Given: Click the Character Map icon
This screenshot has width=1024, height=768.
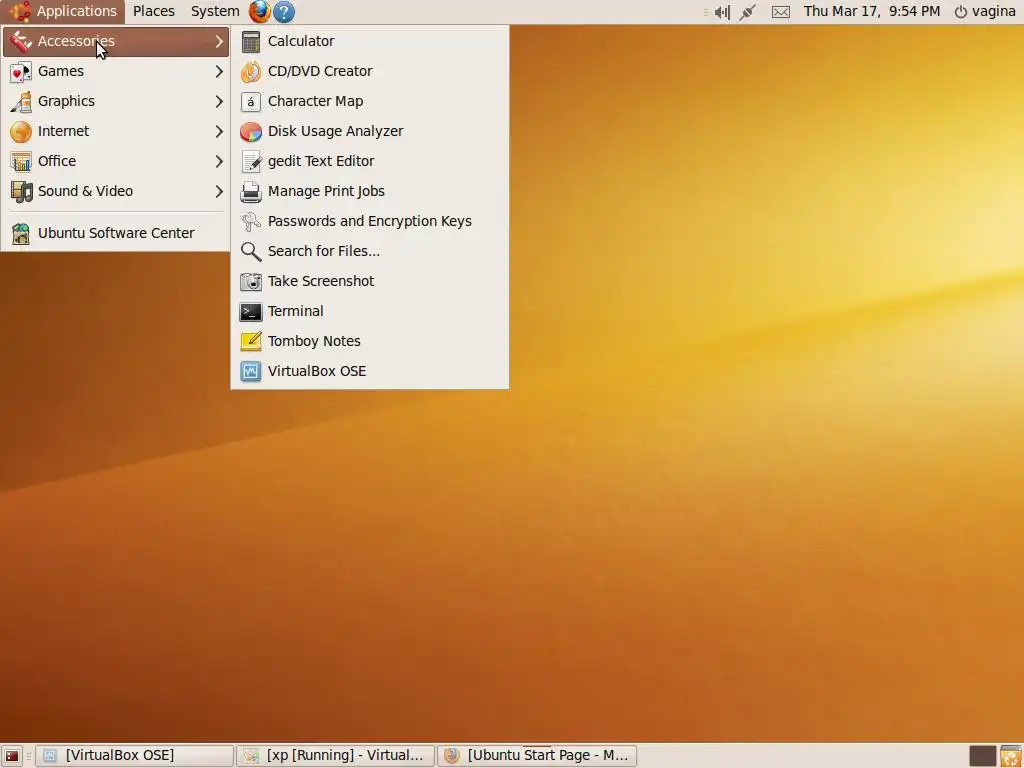Looking at the screenshot, I should point(251,101).
